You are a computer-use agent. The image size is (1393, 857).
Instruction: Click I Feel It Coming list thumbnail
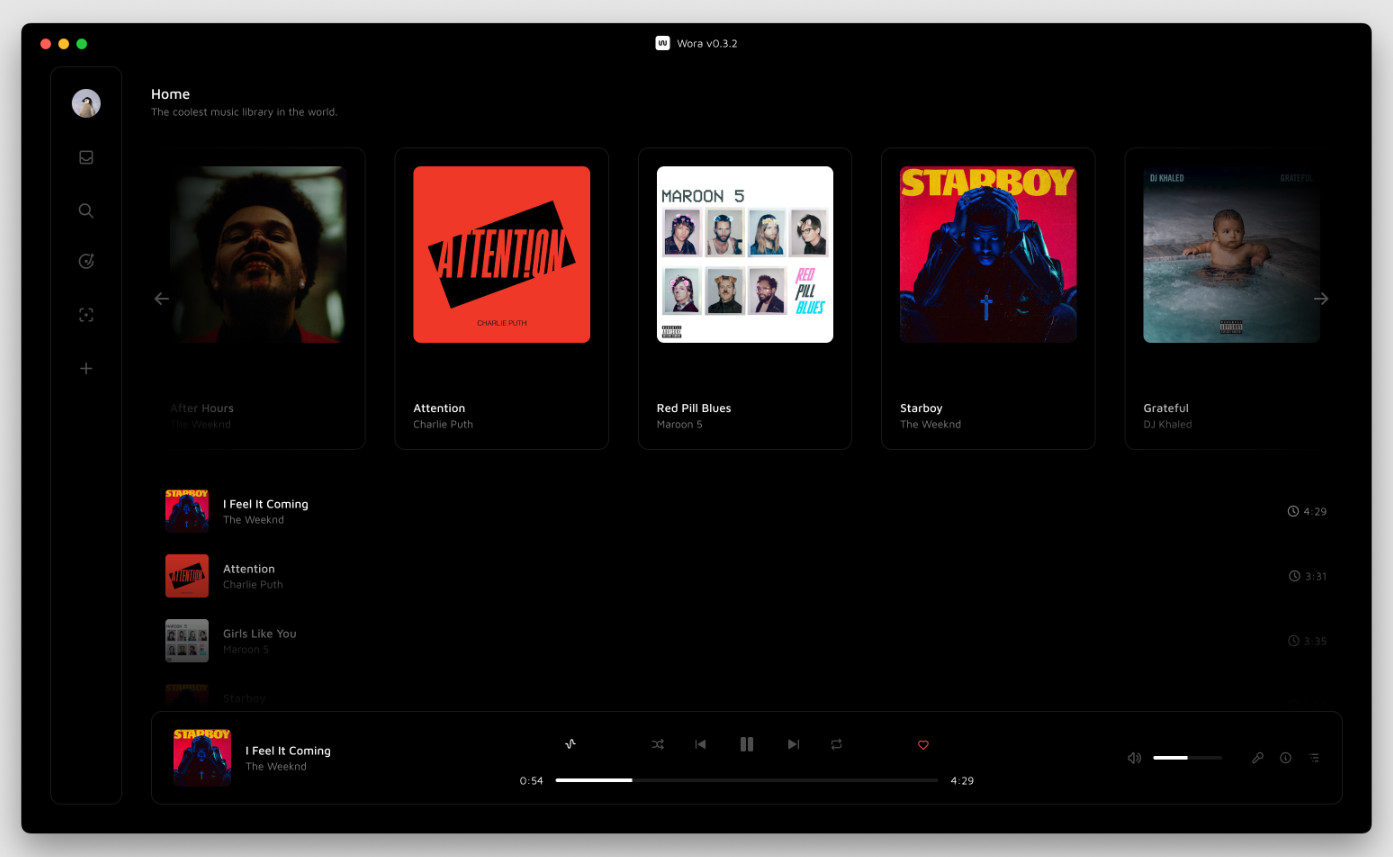coord(187,511)
